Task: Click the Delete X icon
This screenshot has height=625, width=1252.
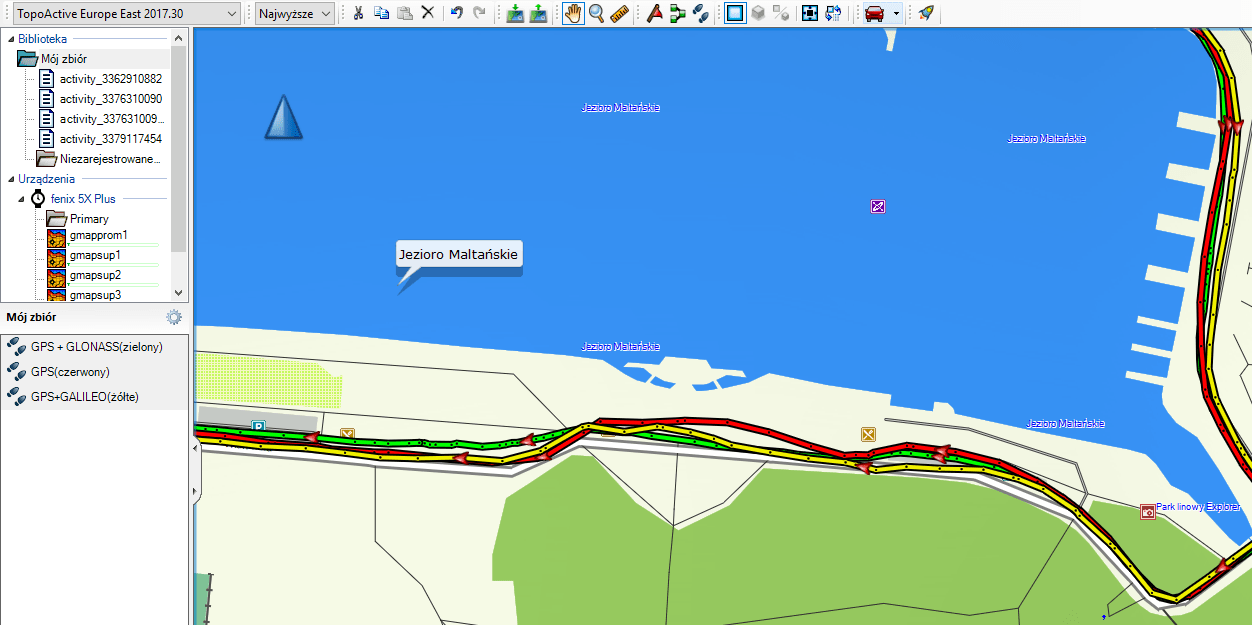Action: click(427, 13)
